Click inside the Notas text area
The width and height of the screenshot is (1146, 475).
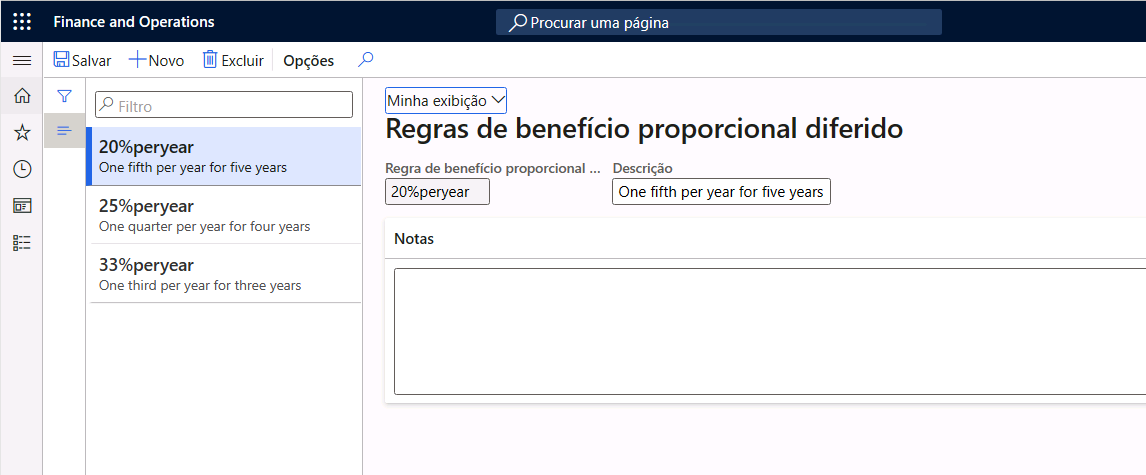770,332
